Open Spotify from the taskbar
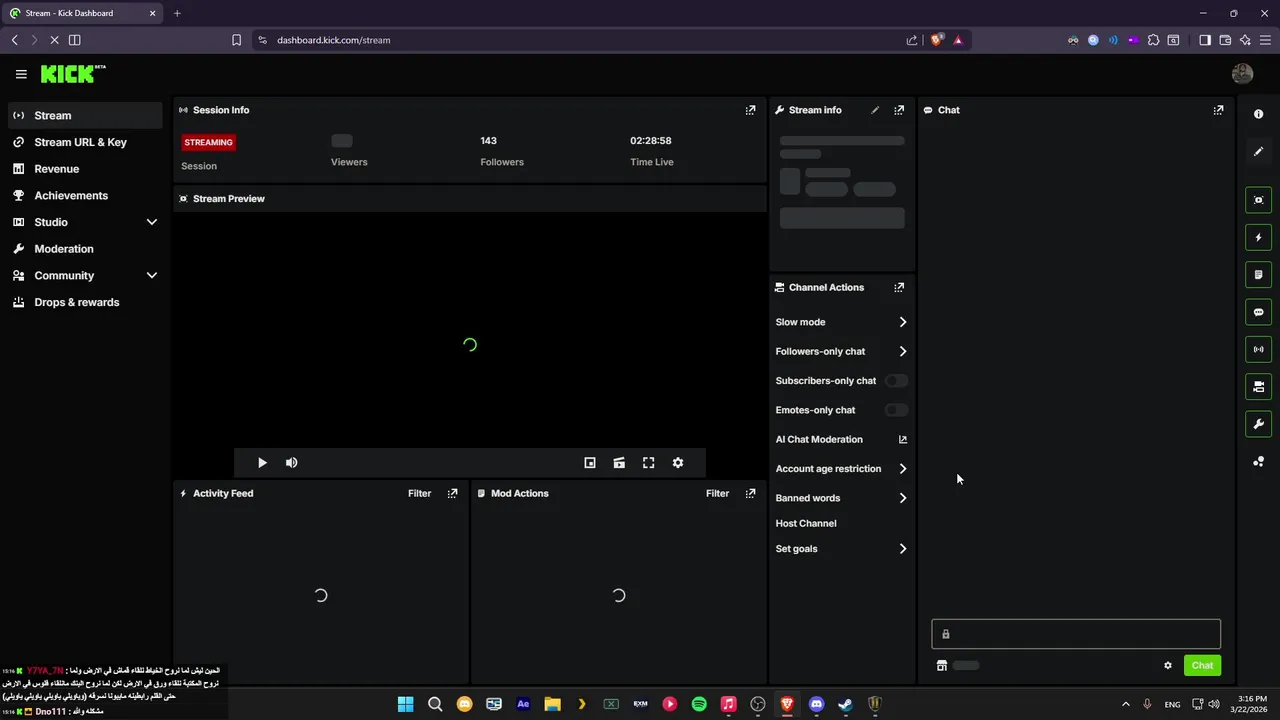This screenshot has height=720, width=1280. pyautogui.click(x=699, y=704)
